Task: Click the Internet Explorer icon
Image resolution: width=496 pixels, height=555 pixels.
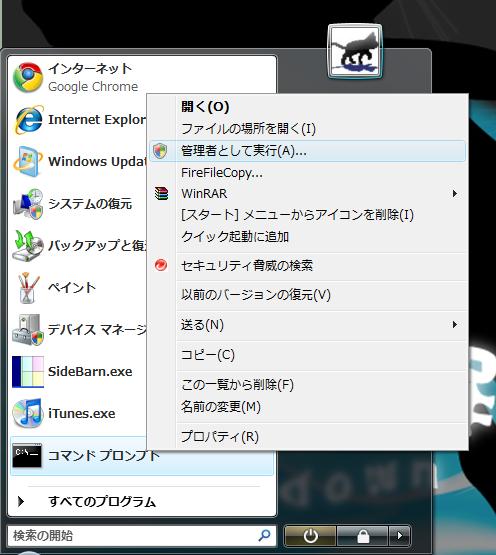Action: (28, 119)
